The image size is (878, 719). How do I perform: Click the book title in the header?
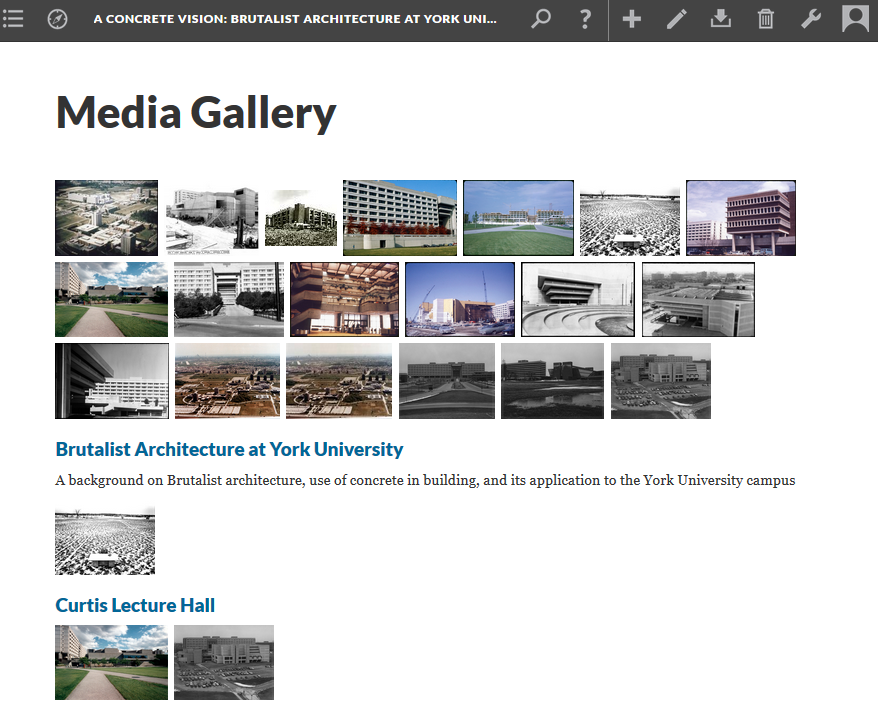click(295, 19)
